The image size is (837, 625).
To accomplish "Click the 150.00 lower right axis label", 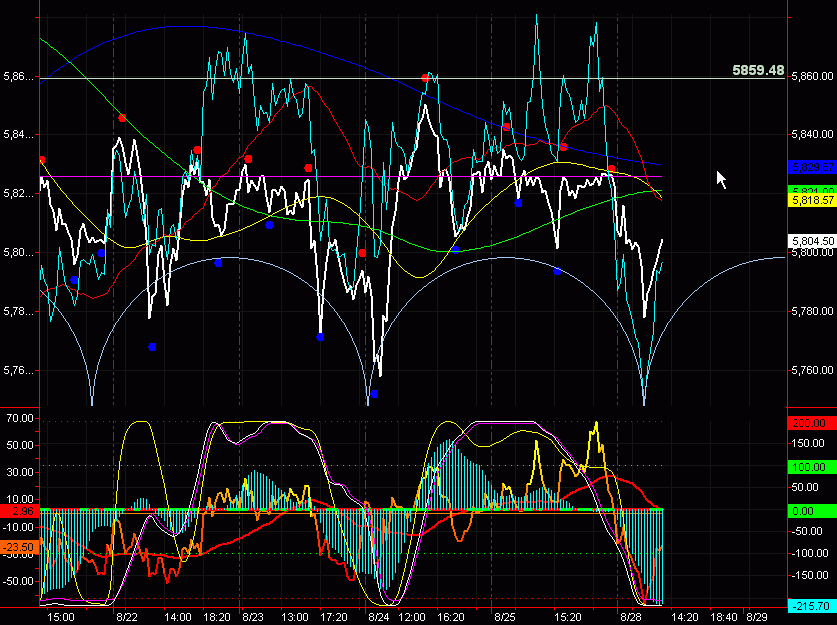I will click(x=809, y=444).
